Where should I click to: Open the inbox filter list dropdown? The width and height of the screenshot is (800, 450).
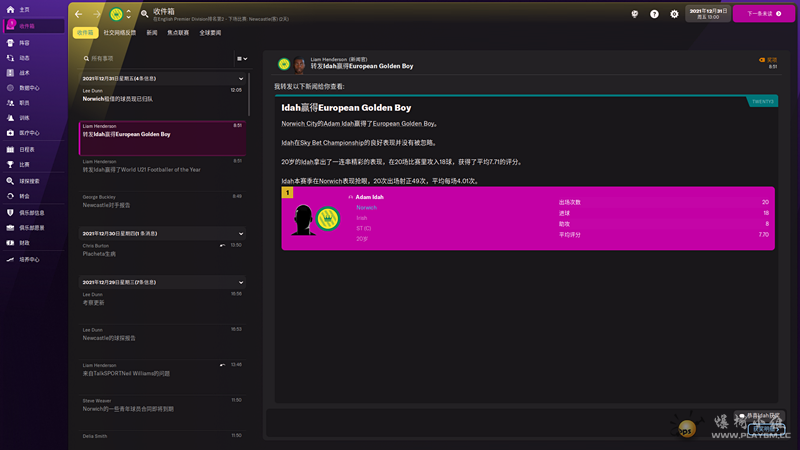pyautogui.click(x=241, y=59)
